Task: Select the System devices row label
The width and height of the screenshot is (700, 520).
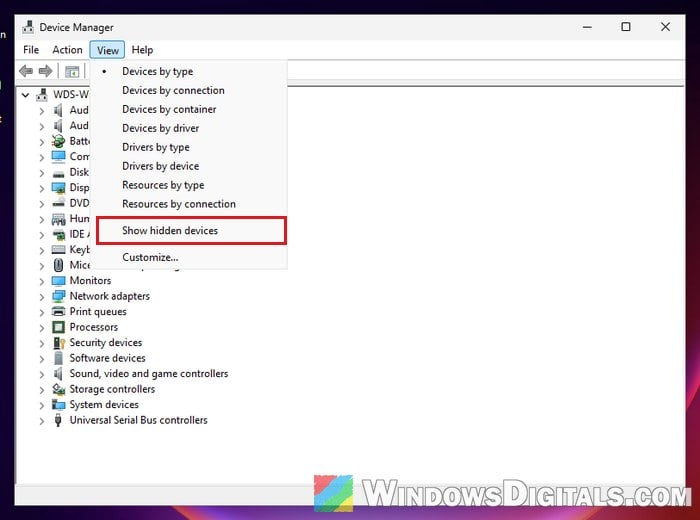Action: [104, 404]
